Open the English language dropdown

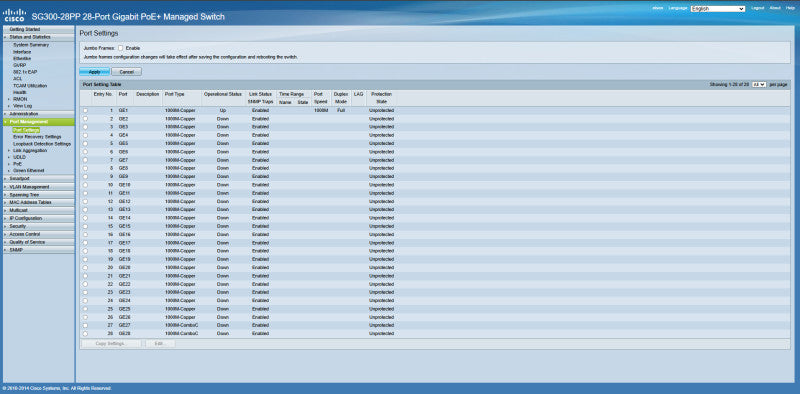718,9
